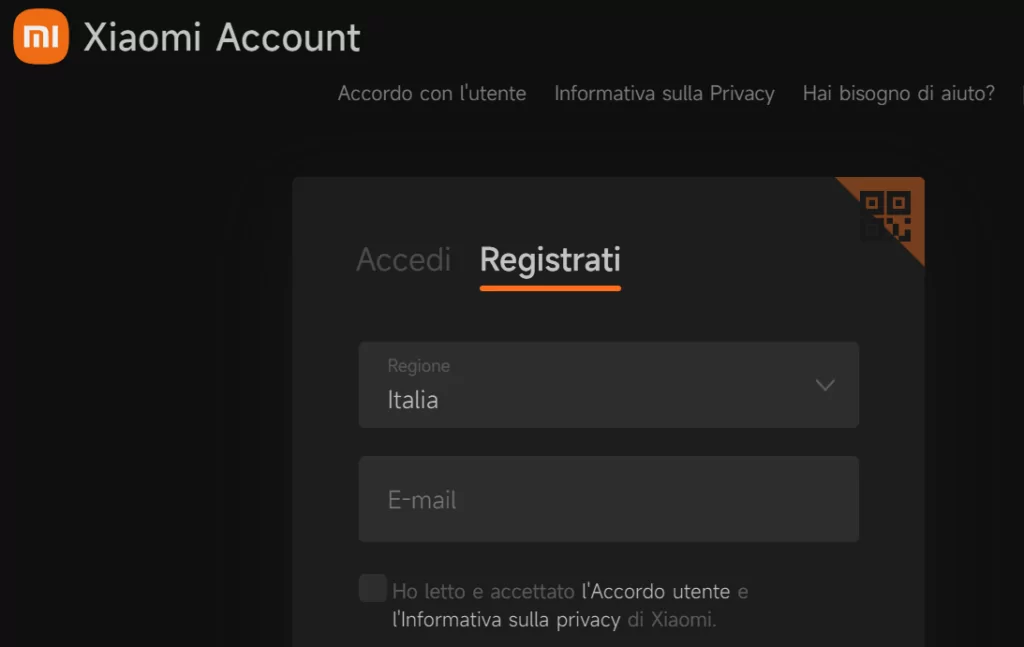Focus the registration email box
Screen dimensions: 1024x647
(x=609, y=499)
